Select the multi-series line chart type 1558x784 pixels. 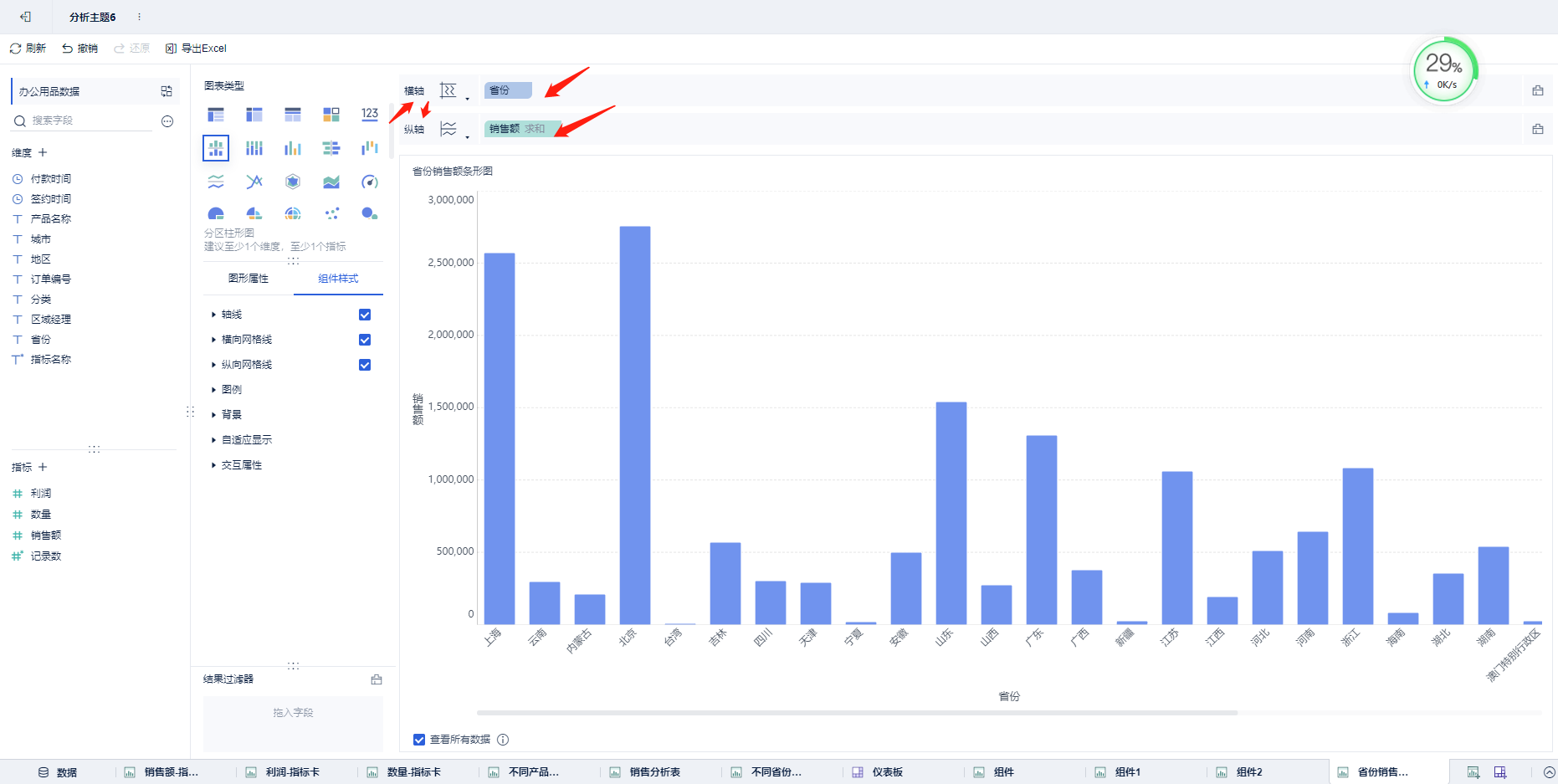point(254,182)
